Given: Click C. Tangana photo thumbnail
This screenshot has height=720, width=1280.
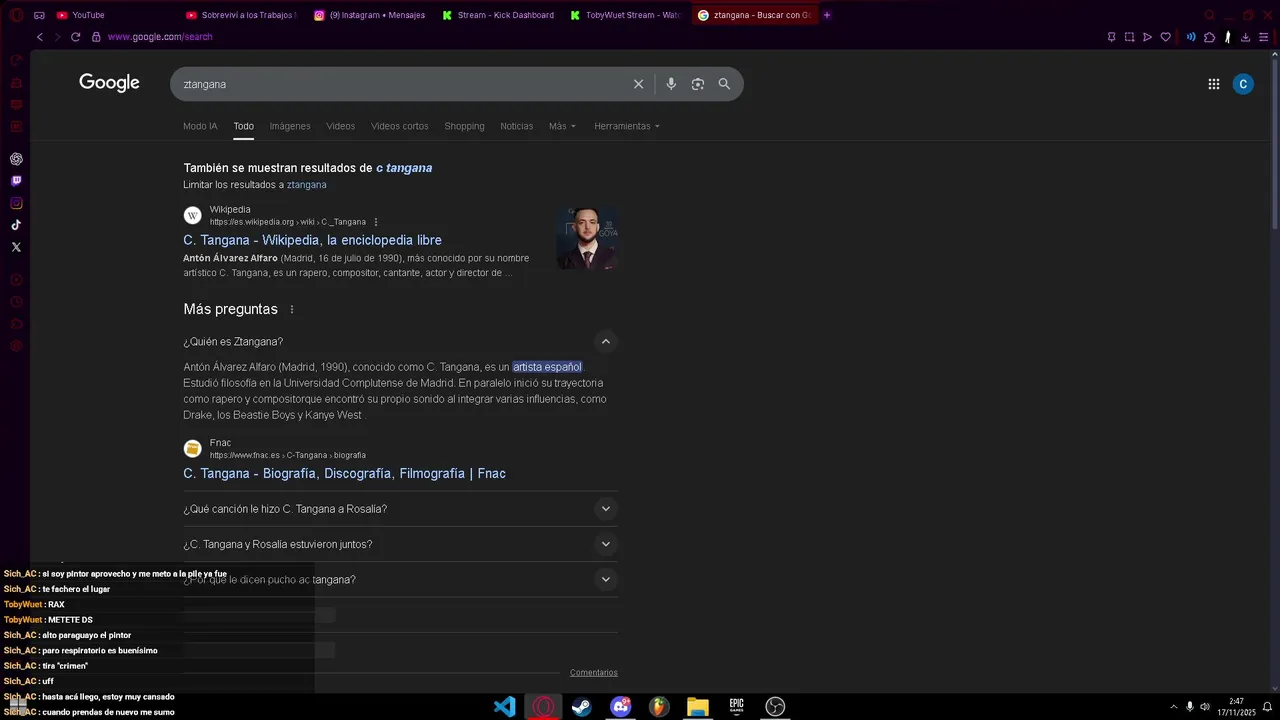Looking at the screenshot, I should pyautogui.click(x=587, y=238).
